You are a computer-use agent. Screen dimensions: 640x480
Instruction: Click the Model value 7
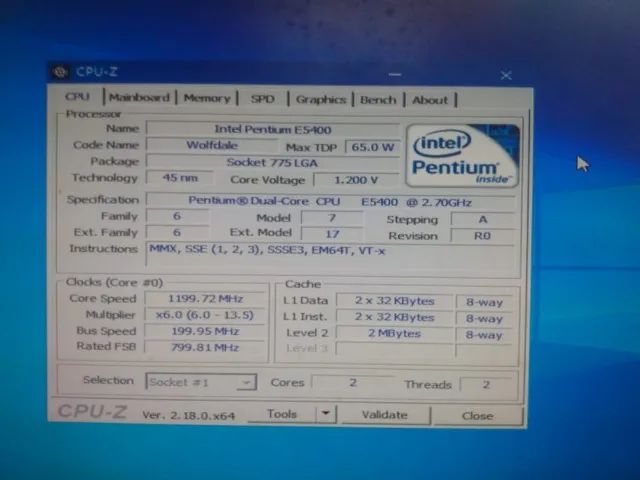point(332,218)
